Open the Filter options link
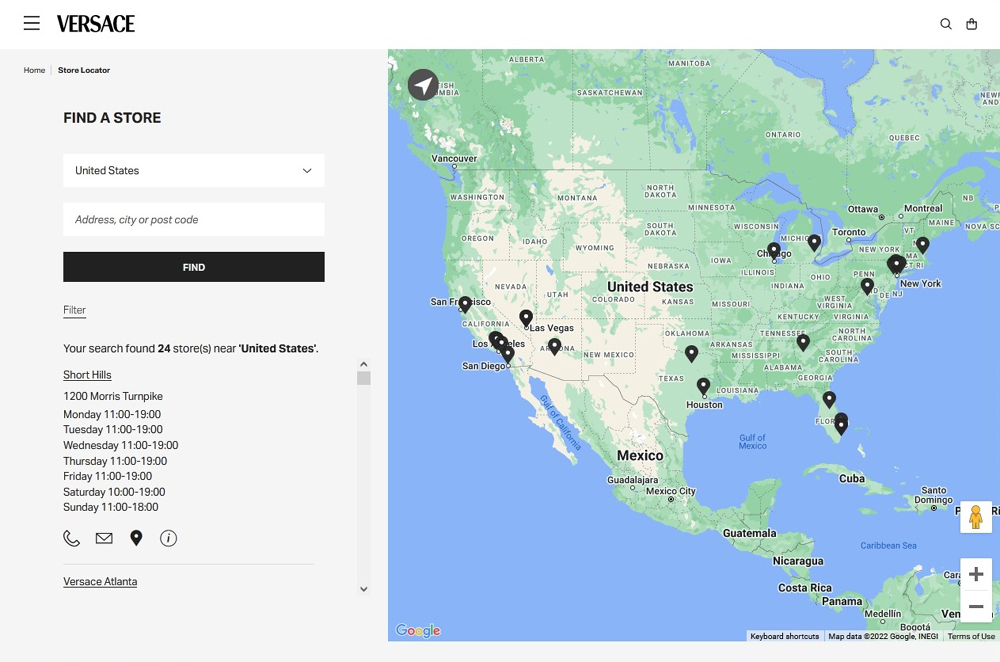 [75, 310]
